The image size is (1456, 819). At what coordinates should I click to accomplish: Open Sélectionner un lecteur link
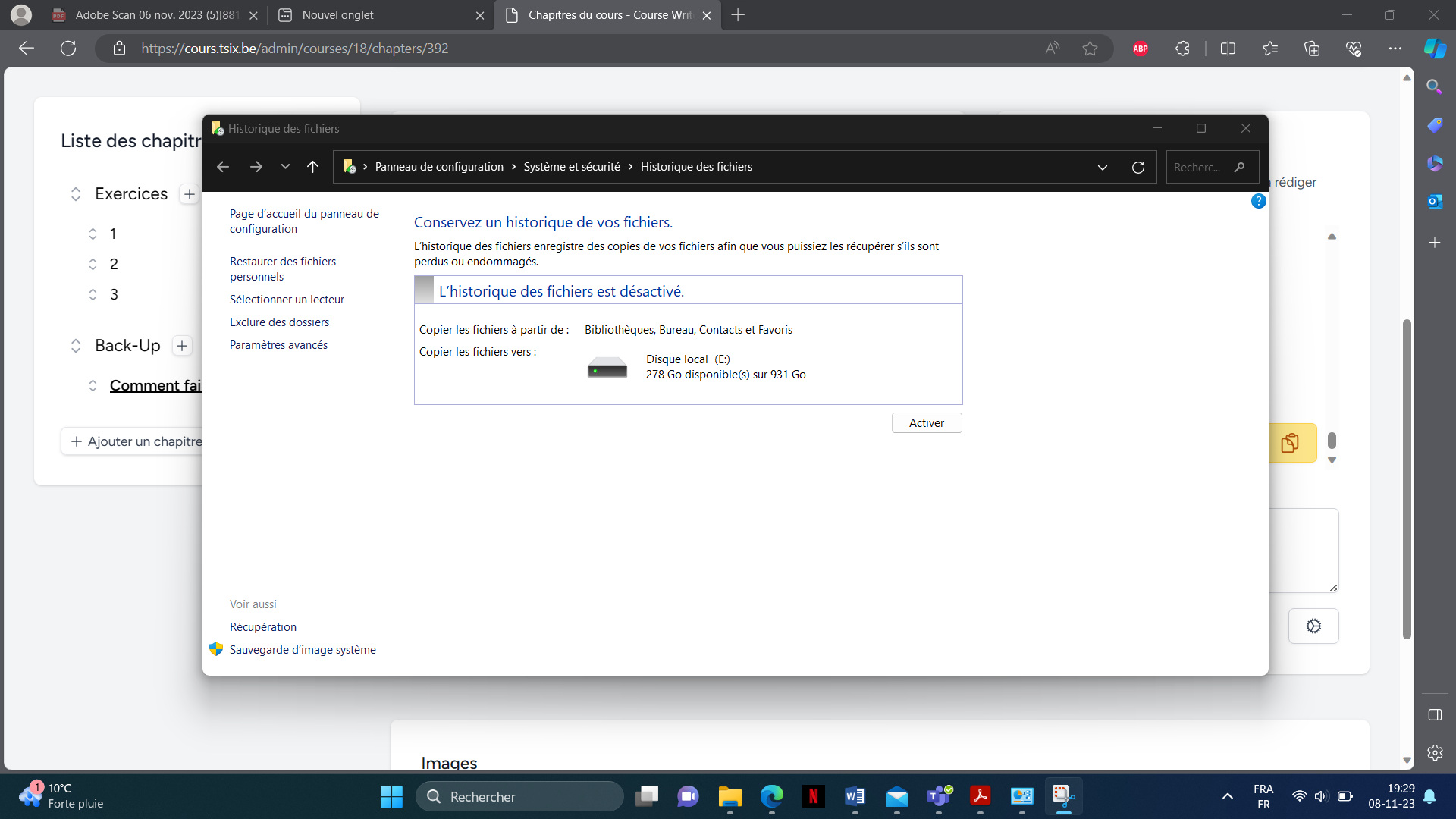tap(287, 300)
